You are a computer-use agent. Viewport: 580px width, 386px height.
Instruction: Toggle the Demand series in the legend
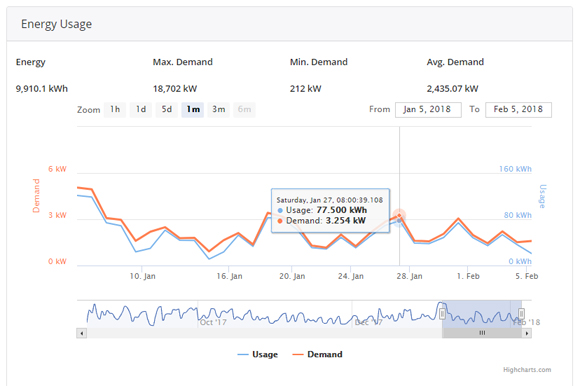click(317, 354)
